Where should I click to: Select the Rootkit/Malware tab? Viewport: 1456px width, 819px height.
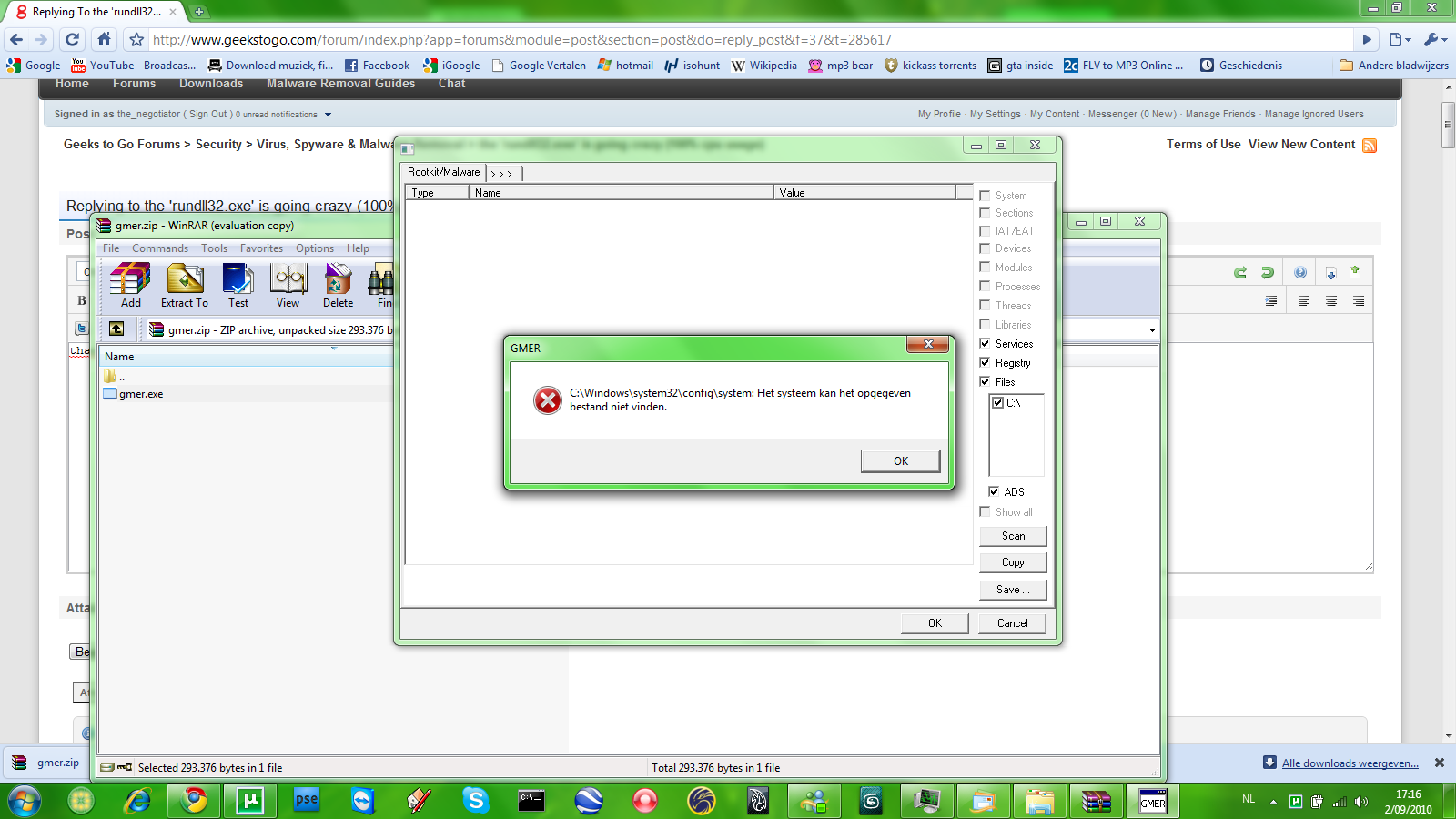click(x=443, y=172)
